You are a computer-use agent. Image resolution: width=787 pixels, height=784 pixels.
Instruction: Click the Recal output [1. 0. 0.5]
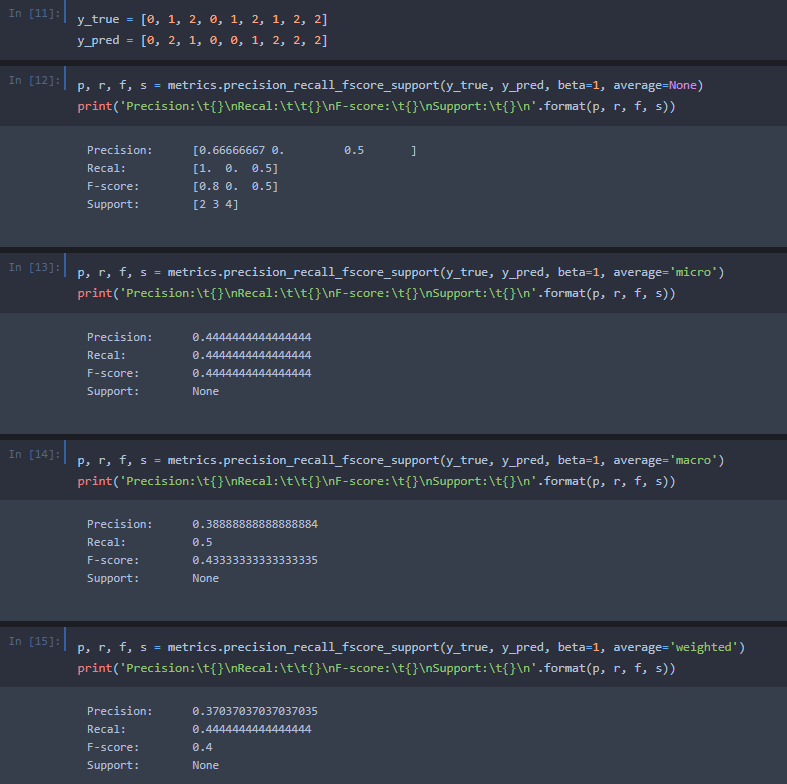[235, 168]
